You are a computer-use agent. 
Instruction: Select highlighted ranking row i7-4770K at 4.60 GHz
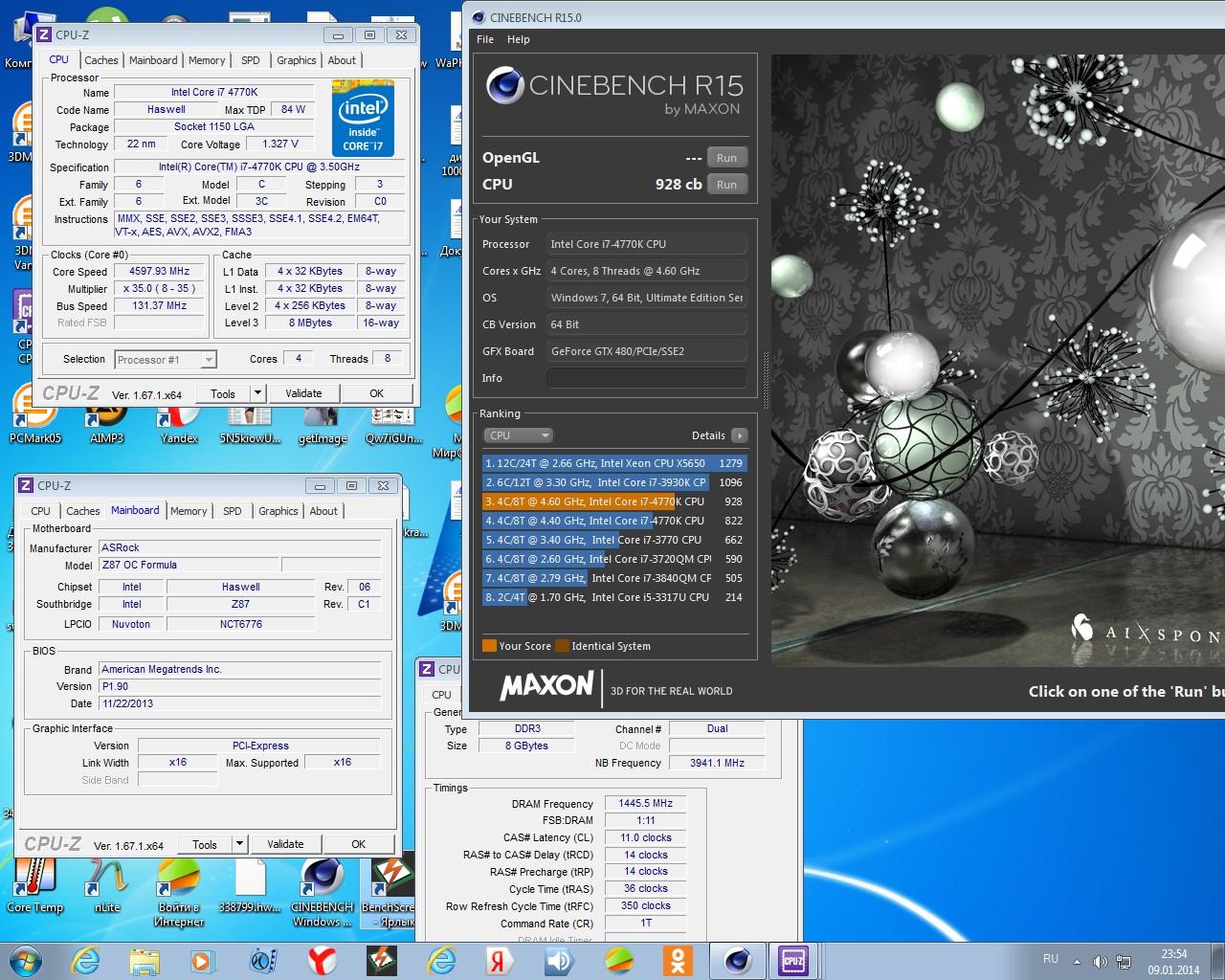[x=613, y=501]
